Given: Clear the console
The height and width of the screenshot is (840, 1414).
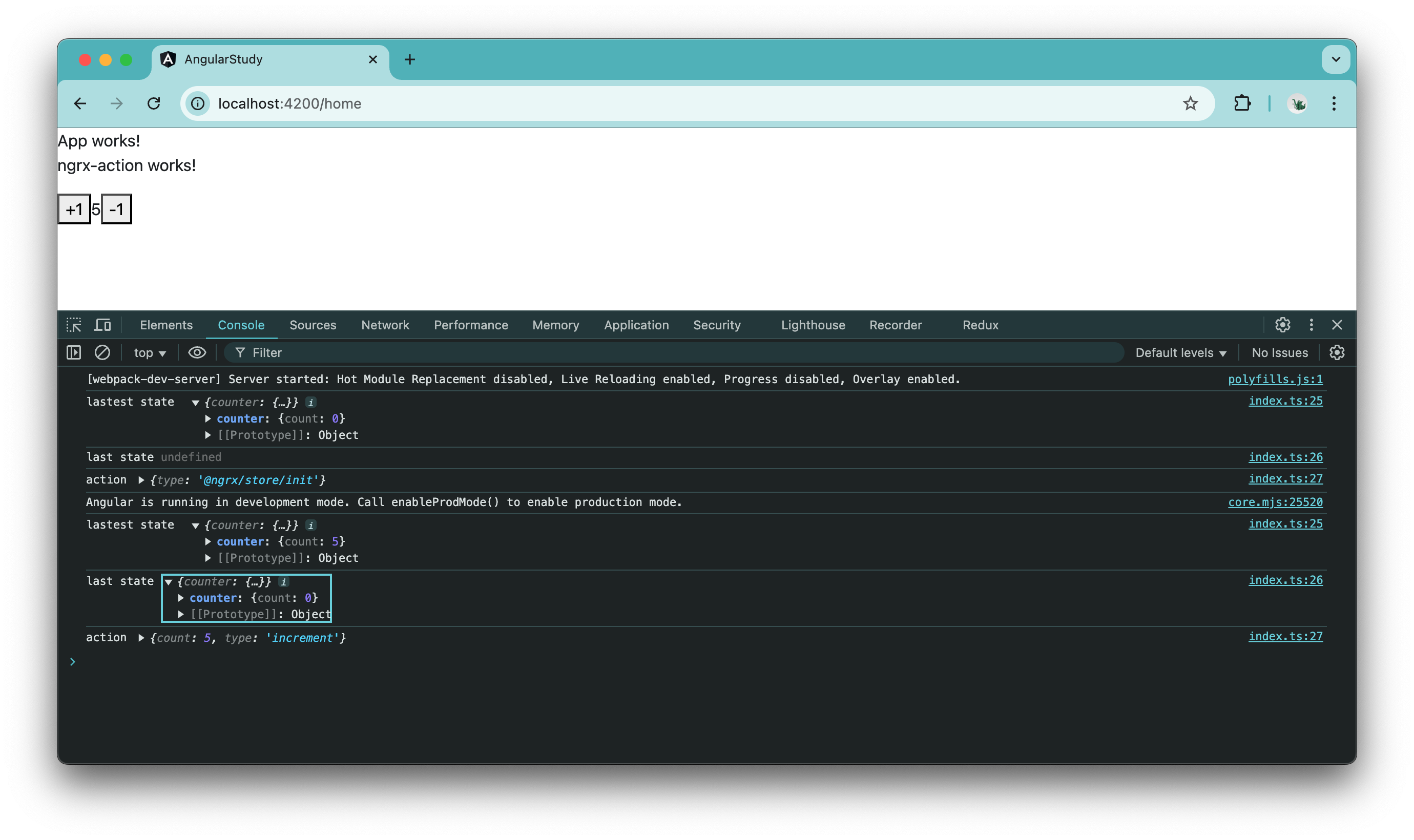Looking at the screenshot, I should click(102, 352).
